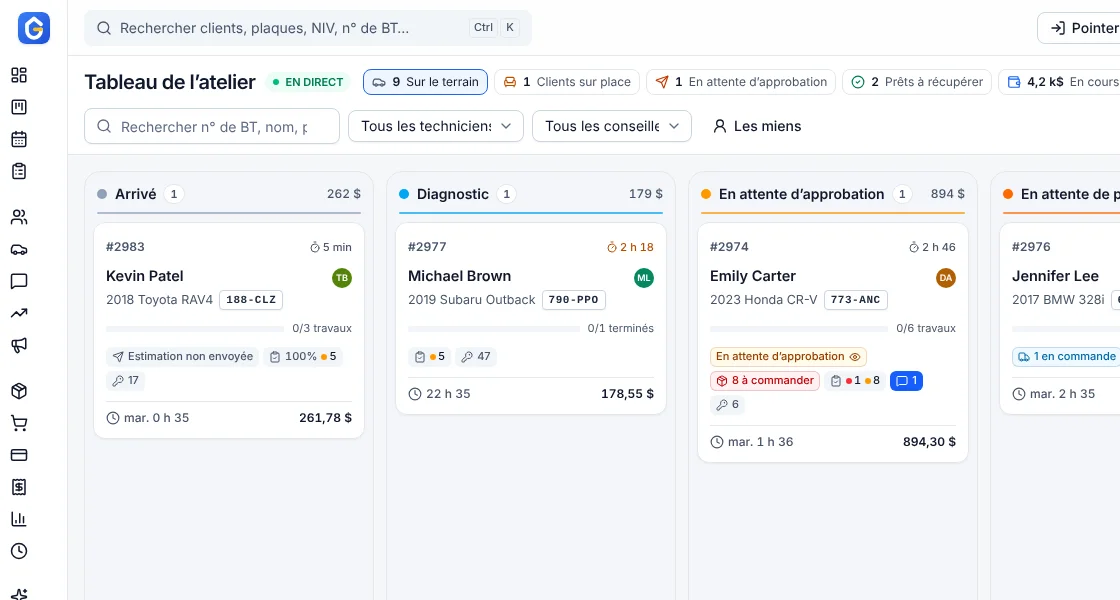1120x600 pixels.
Task: Click the "Estimation non envoyée" badge
Action: [183, 356]
